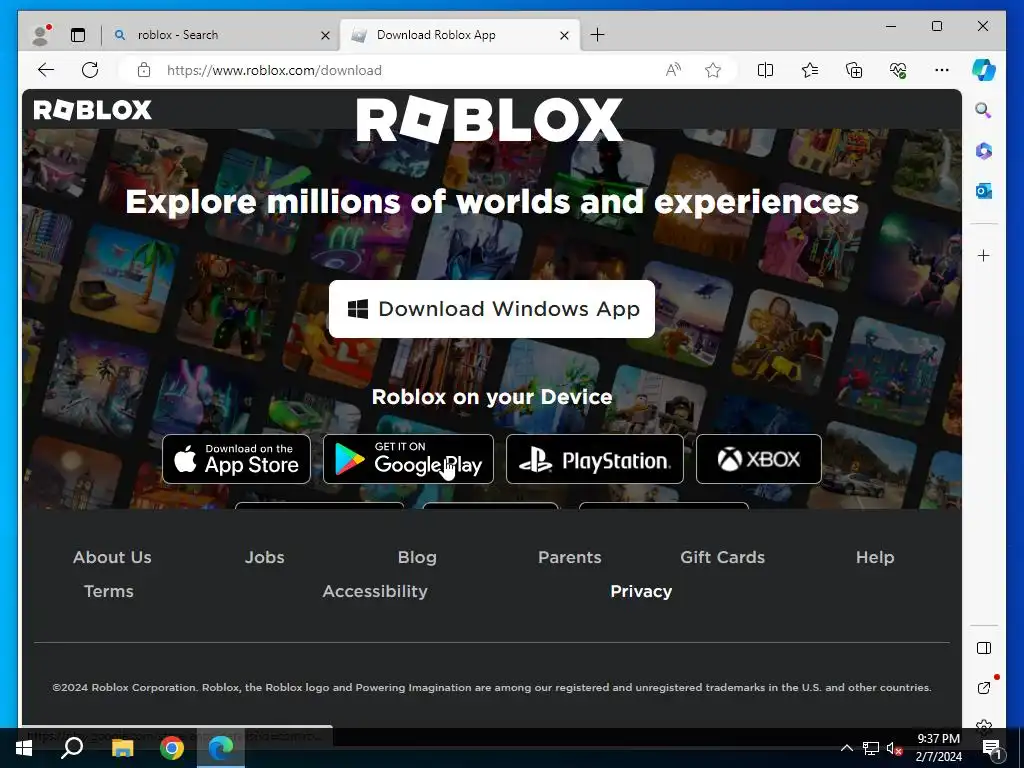Activate the Read aloud icon

pos(673,70)
